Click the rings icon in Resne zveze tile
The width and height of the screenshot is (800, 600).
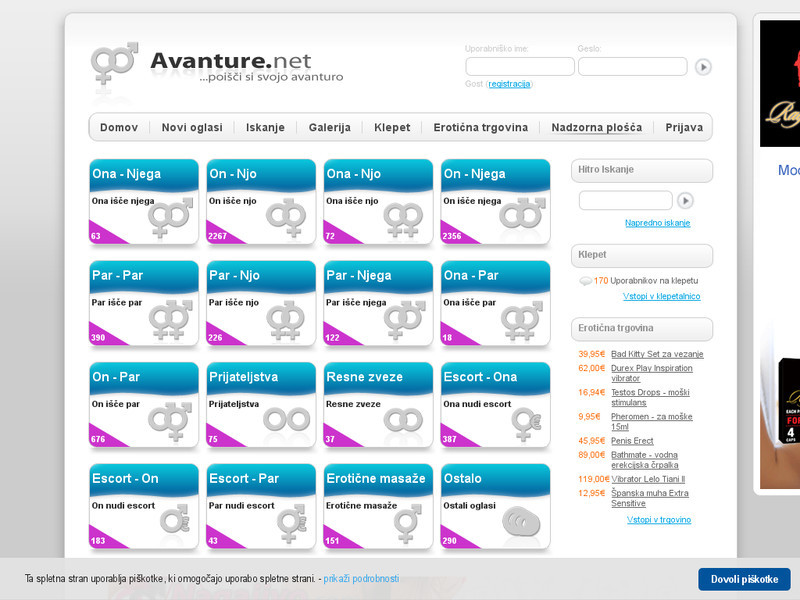pyautogui.click(x=404, y=420)
